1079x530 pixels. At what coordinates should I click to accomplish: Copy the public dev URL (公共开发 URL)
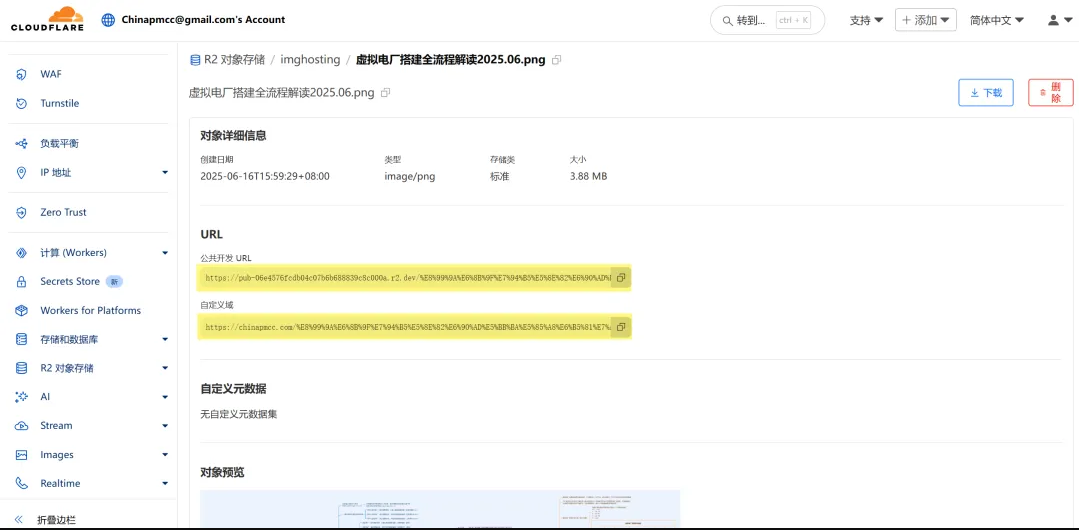(621, 278)
